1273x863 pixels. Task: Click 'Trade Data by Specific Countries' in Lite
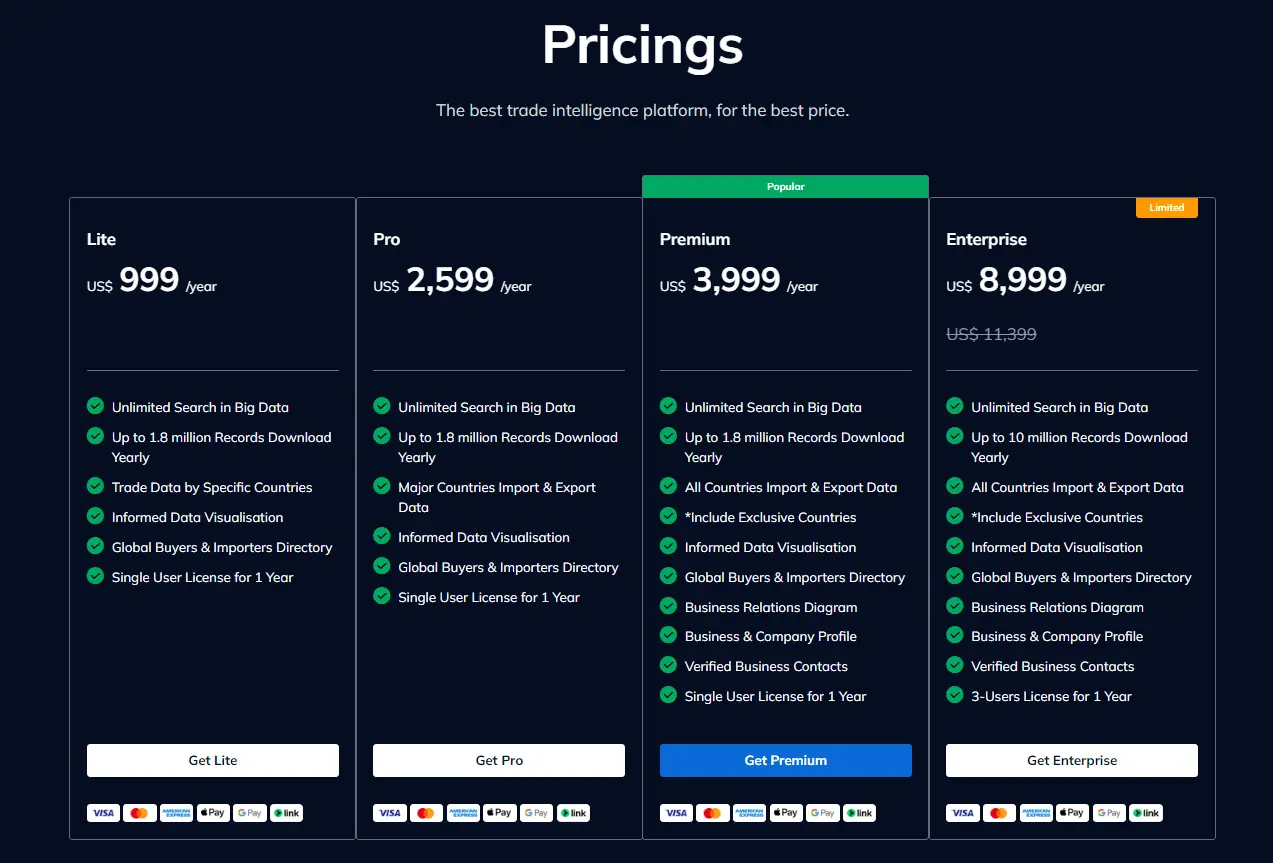(212, 487)
